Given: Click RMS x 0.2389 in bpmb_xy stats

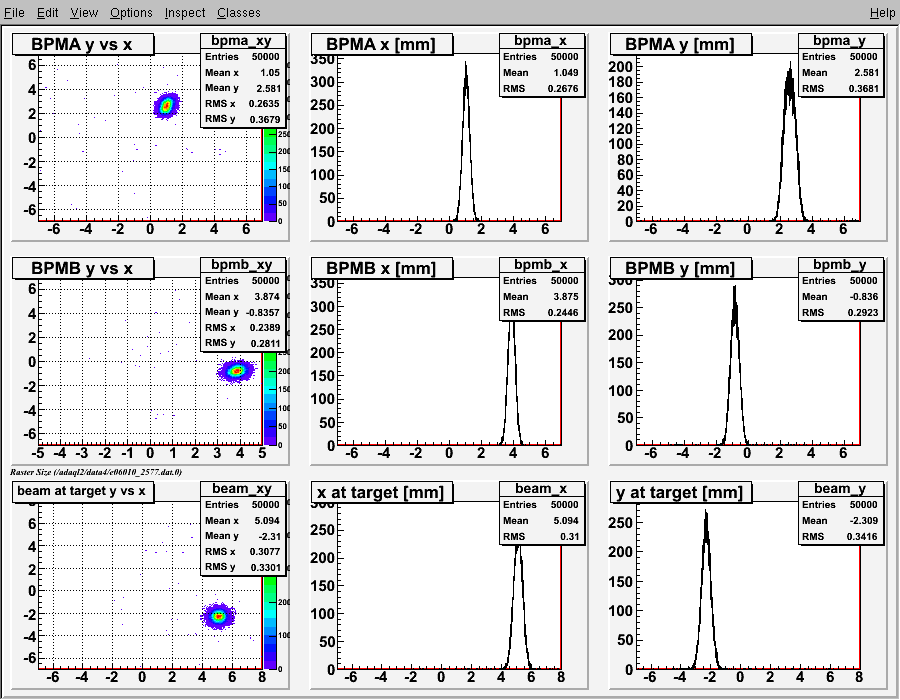Looking at the screenshot, I should (242, 328).
